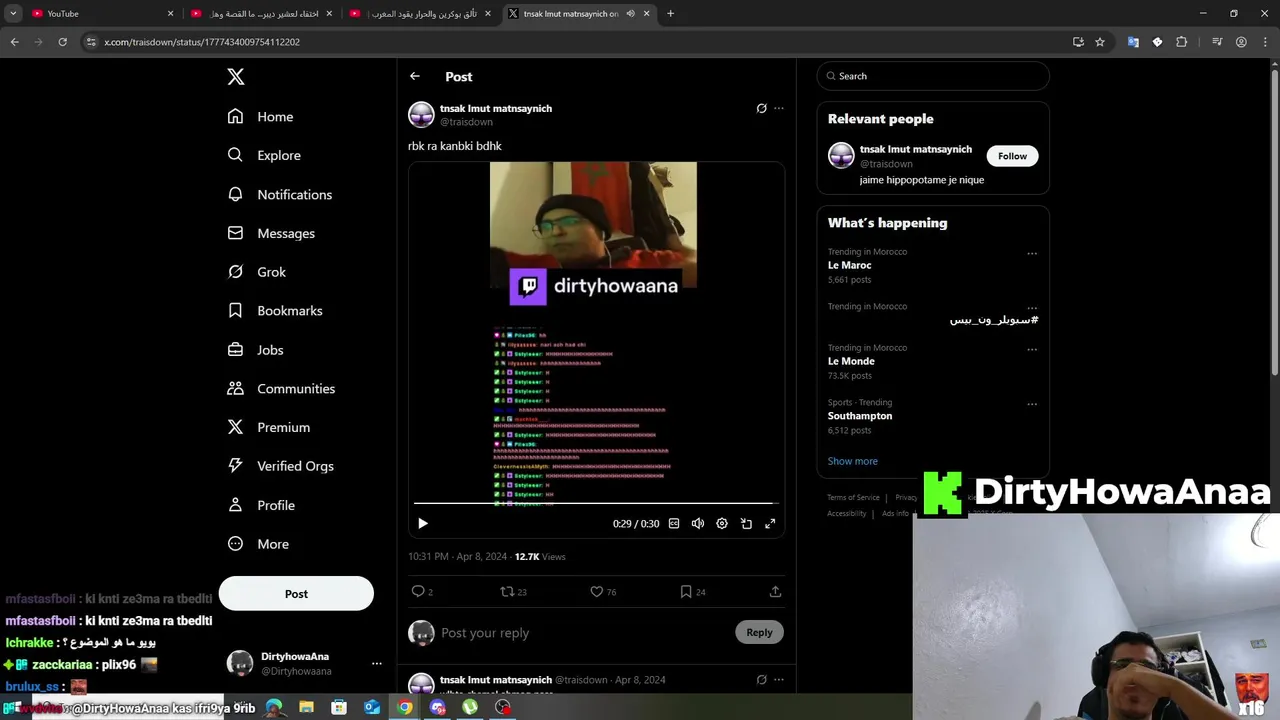Open the Chrome profile avatar
Image resolution: width=1280 pixels, height=720 pixels.
point(1241,42)
